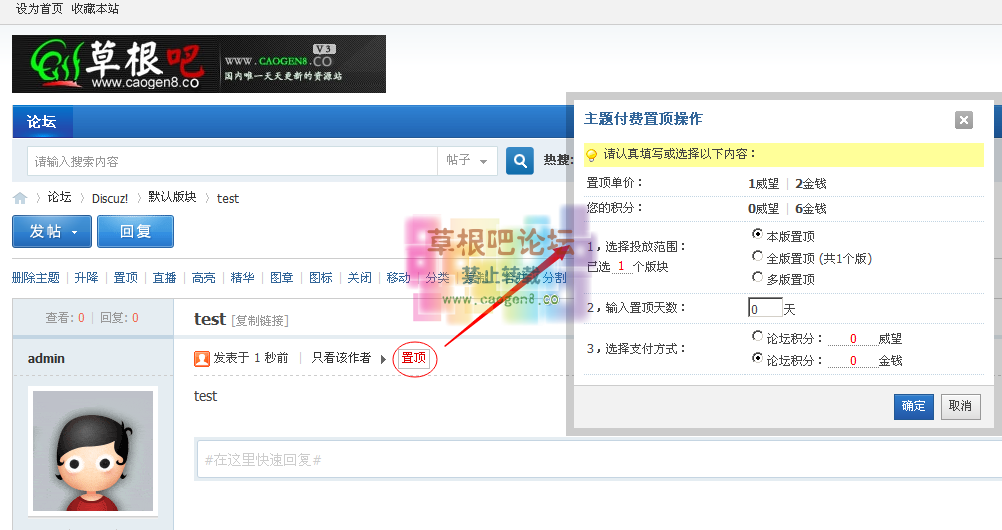Click the 确定 confirm button
The width and height of the screenshot is (1002, 530).
point(913,407)
